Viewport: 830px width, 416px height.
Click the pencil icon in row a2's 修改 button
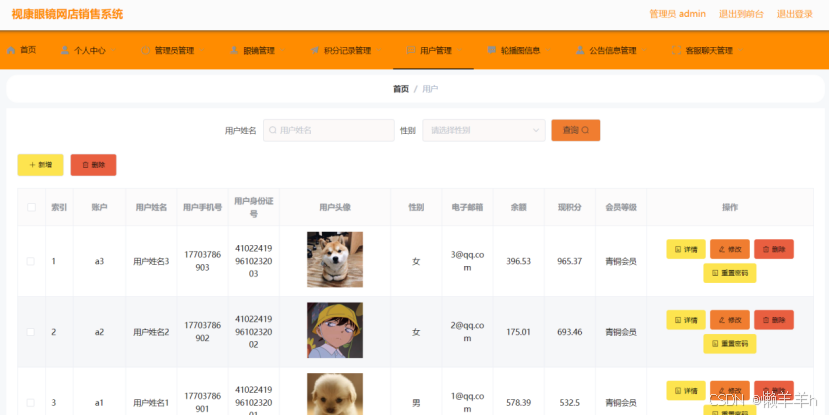pyautogui.click(x=721, y=320)
